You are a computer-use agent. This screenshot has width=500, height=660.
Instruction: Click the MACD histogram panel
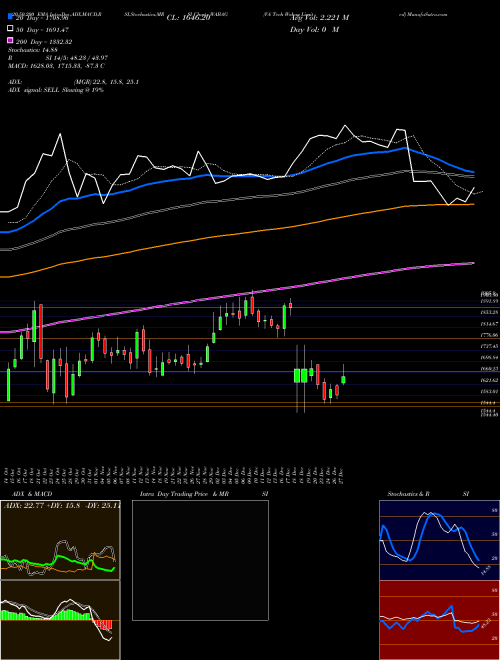[60, 620]
